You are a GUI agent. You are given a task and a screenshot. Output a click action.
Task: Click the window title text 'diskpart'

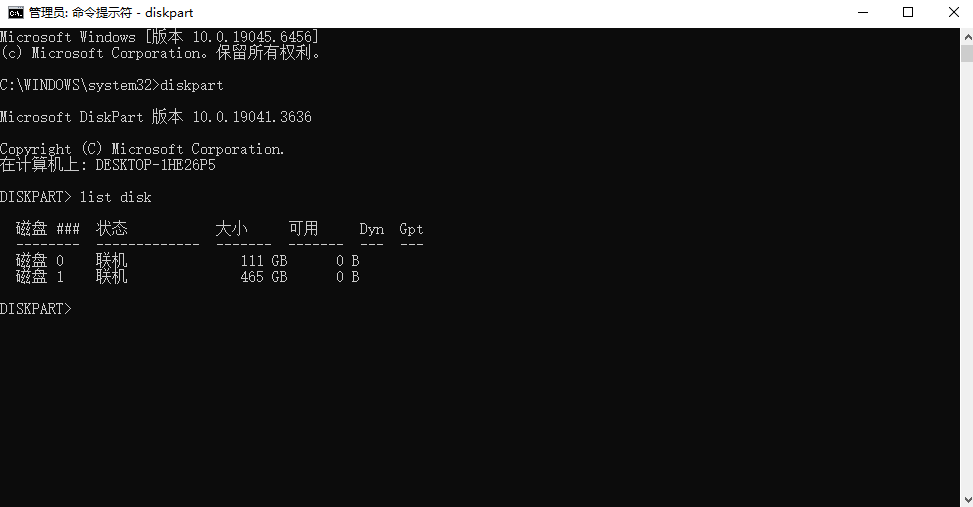[169, 13]
